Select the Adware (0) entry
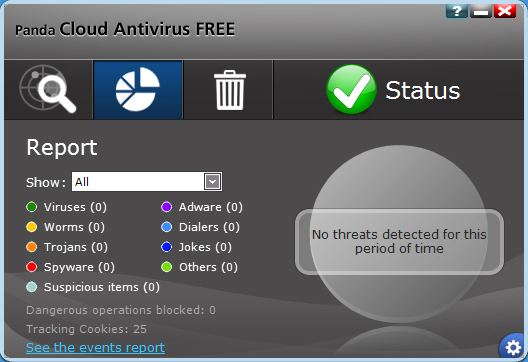This screenshot has height=362, width=528. (211, 207)
